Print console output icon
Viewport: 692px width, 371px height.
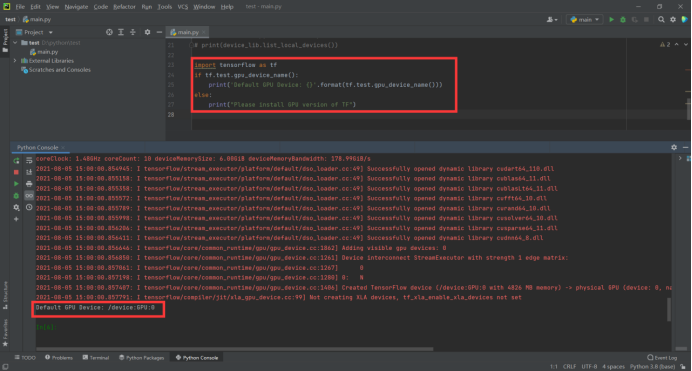tap(29, 184)
